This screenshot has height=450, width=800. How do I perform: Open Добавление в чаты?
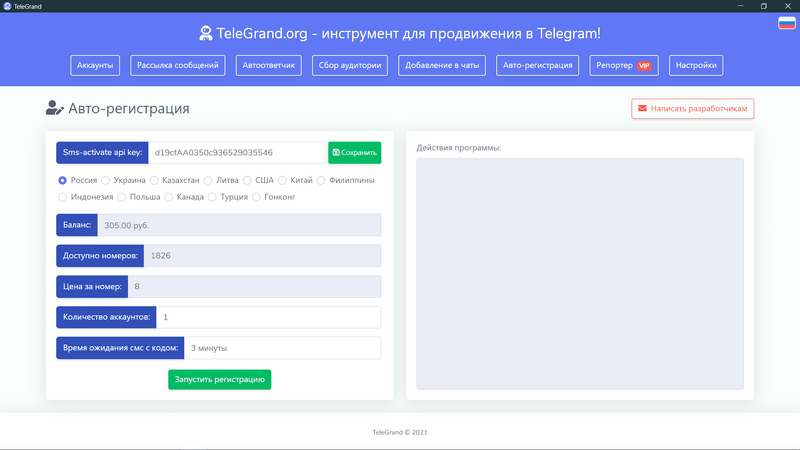[442, 65]
